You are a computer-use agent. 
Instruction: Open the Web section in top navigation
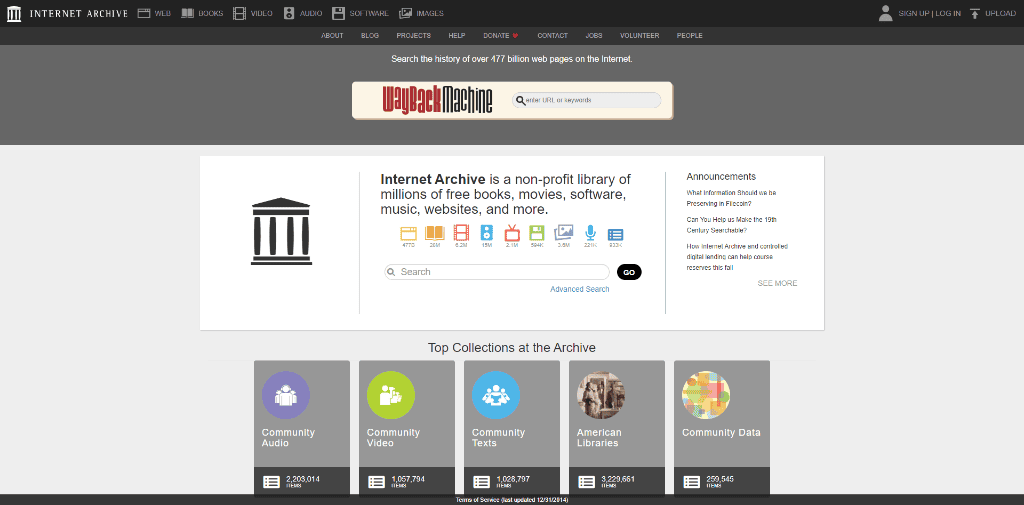[x=154, y=13]
